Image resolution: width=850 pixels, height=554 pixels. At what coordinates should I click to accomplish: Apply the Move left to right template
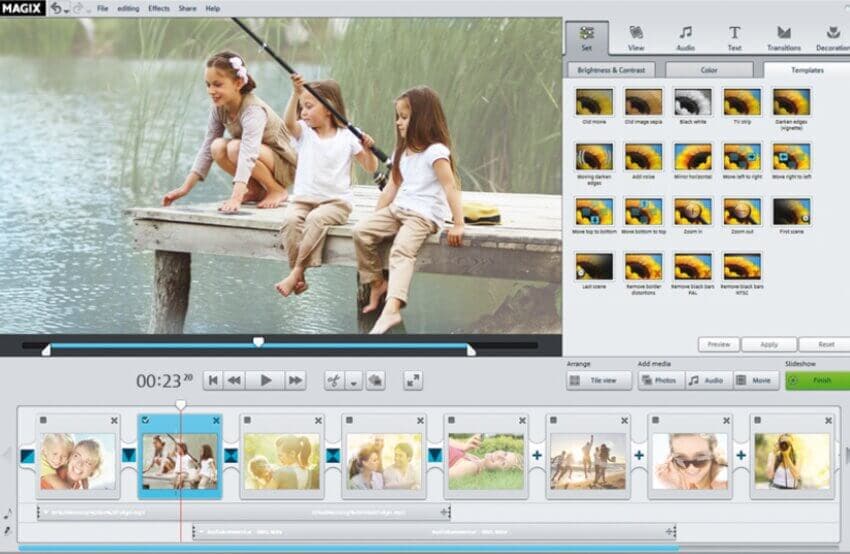742,157
